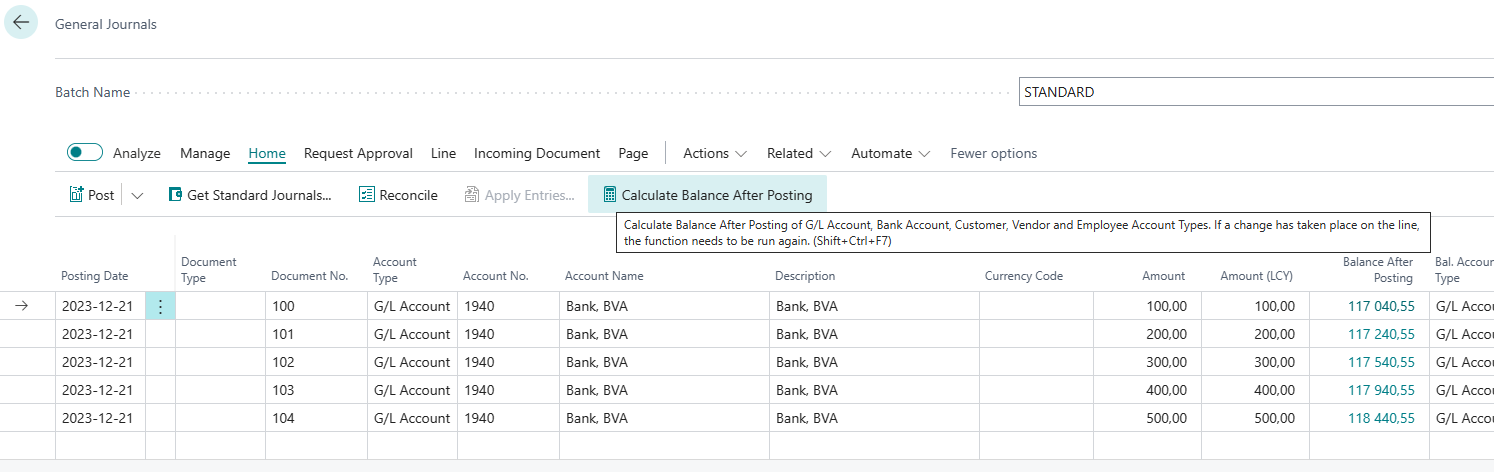Click the Reconcile button label
Viewport: 1494px width, 472px height.
[x=408, y=195]
